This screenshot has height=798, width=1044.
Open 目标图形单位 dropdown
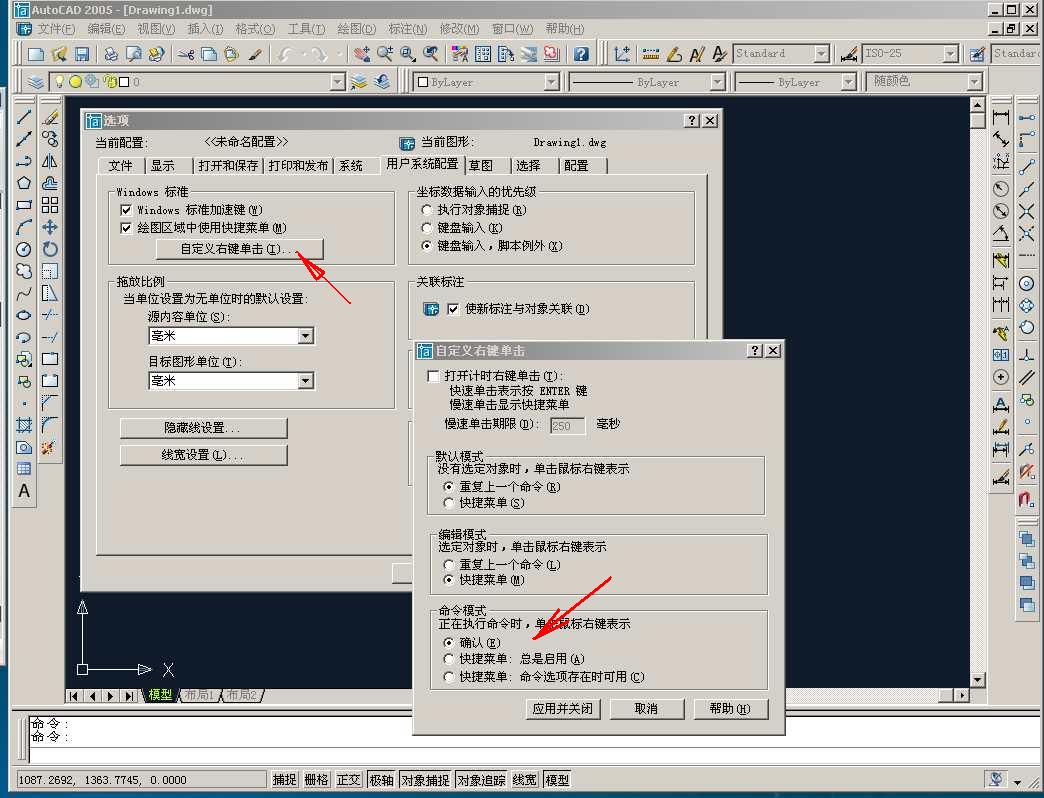click(x=306, y=381)
